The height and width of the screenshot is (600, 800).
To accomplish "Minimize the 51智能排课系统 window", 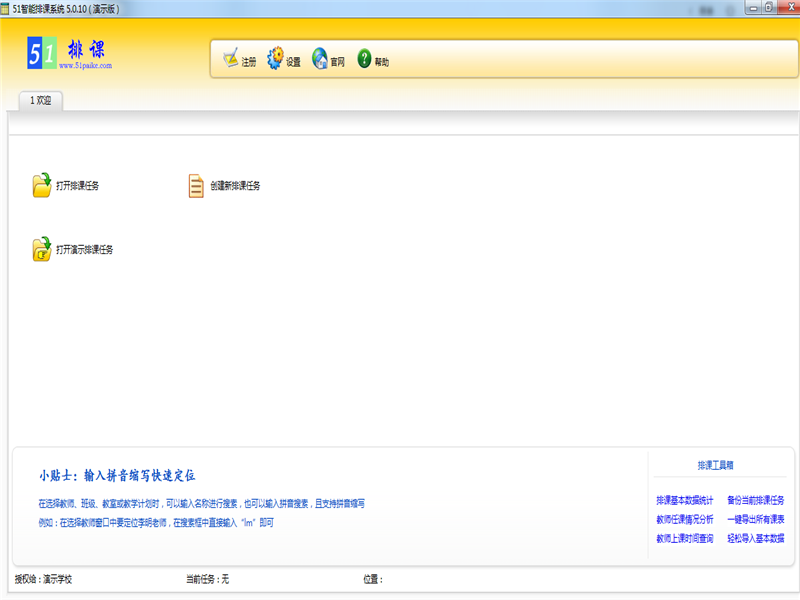I will [753, 8].
